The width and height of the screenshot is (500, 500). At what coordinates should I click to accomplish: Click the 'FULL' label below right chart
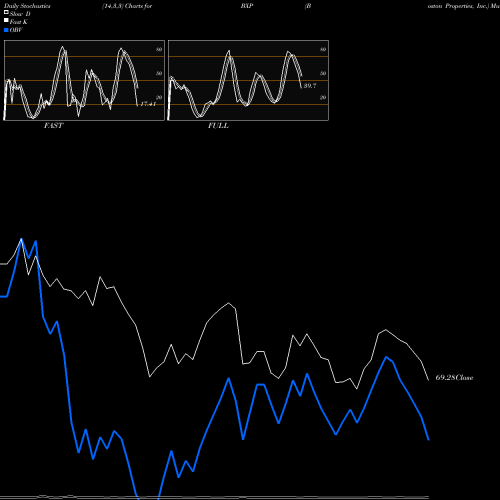[x=218, y=126]
